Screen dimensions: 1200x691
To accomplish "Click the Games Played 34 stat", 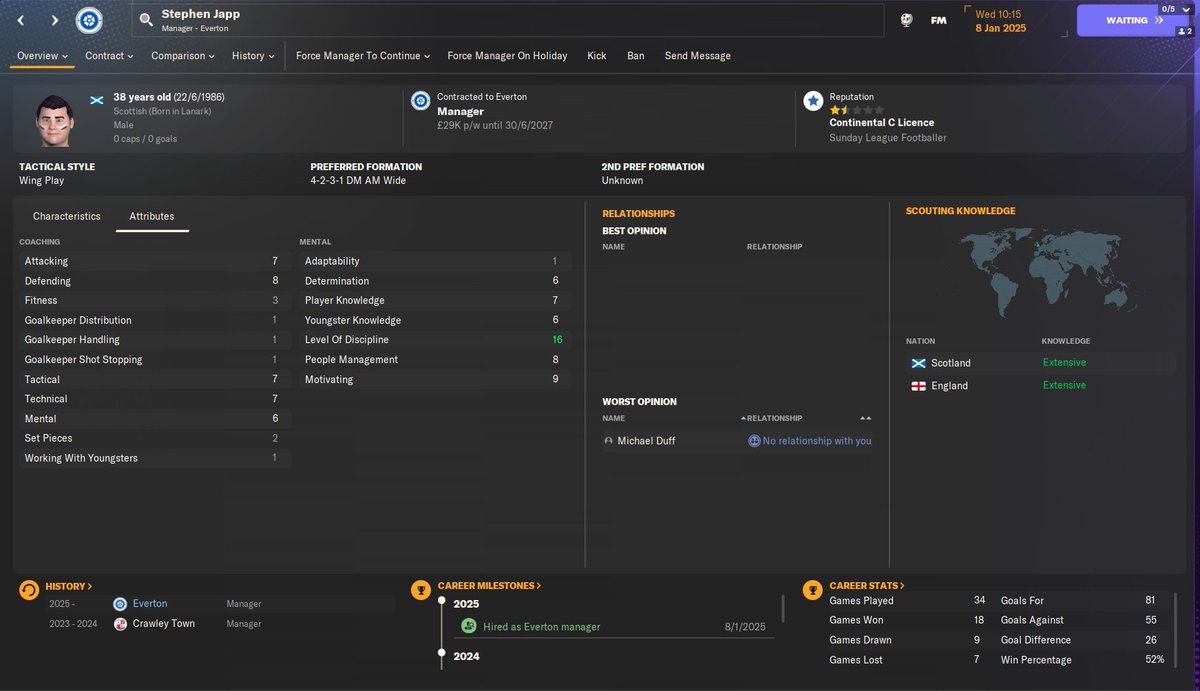I will 908,601.
